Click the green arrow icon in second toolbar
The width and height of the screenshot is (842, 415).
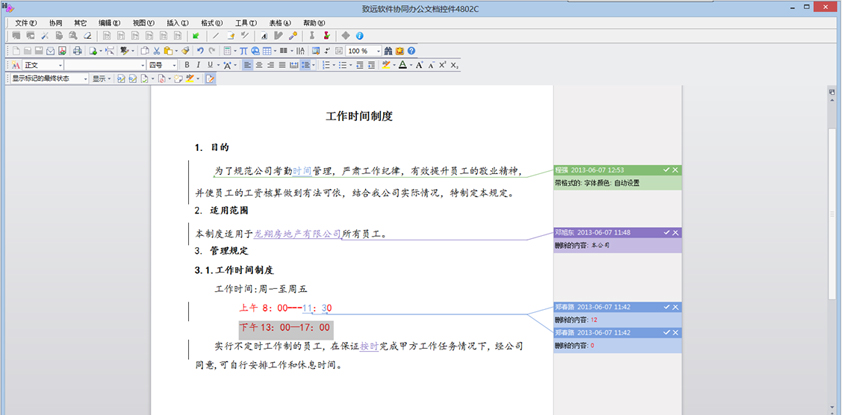click(x=196, y=35)
